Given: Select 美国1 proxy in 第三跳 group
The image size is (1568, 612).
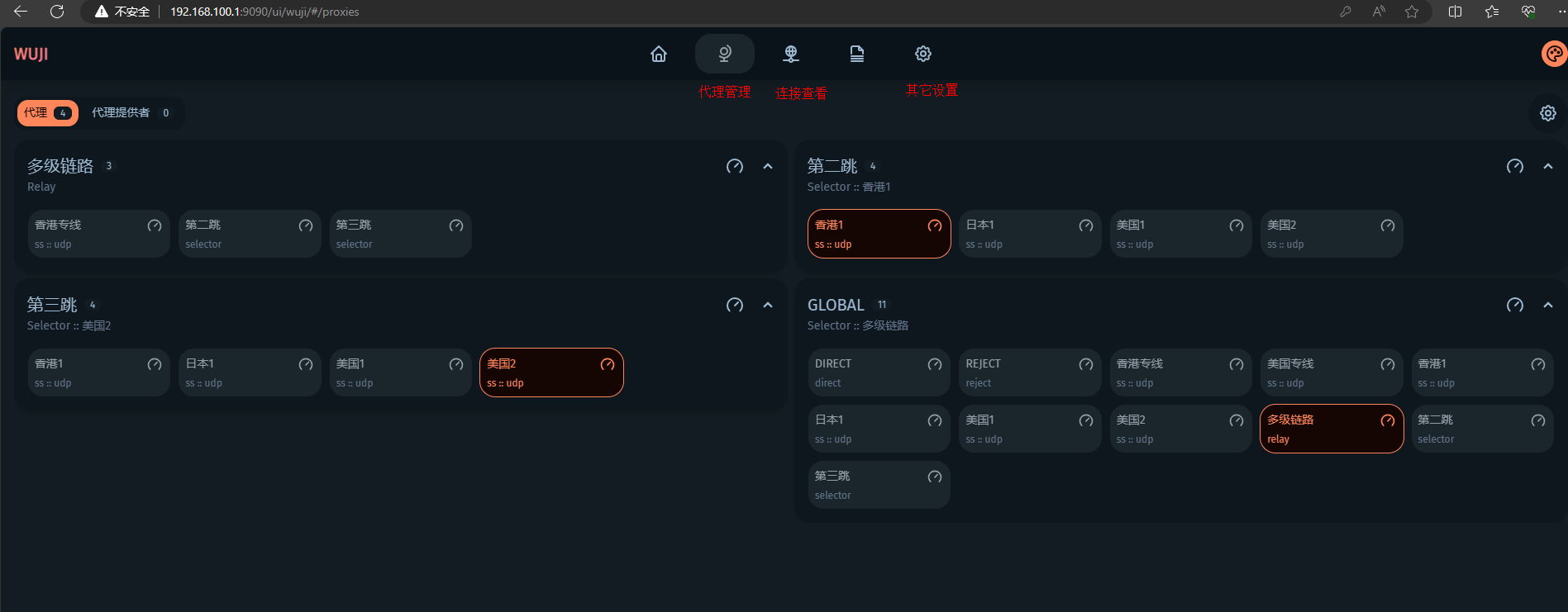Looking at the screenshot, I should 390,372.
